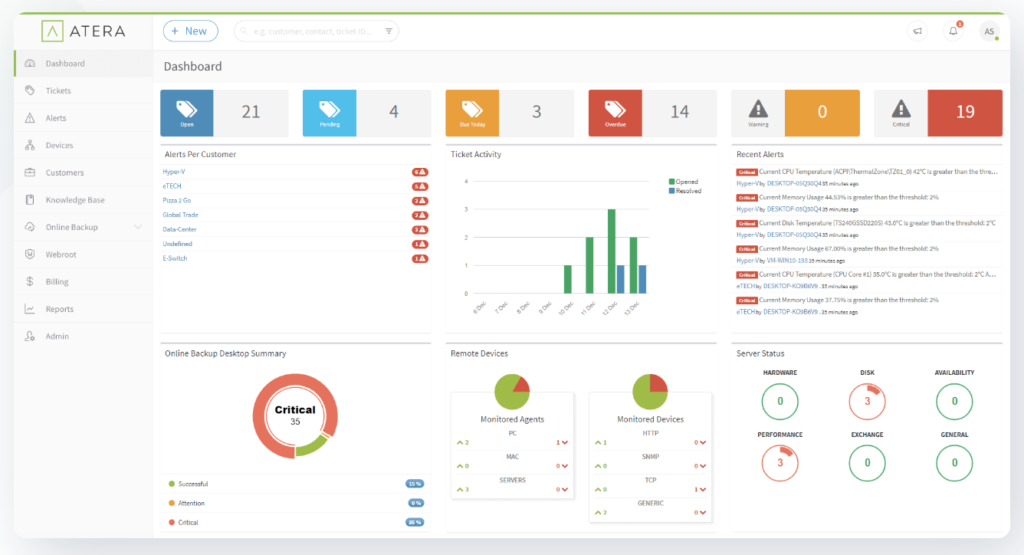Open the Admin sidebar item
1024x555 pixels.
(x=56, y=336)
